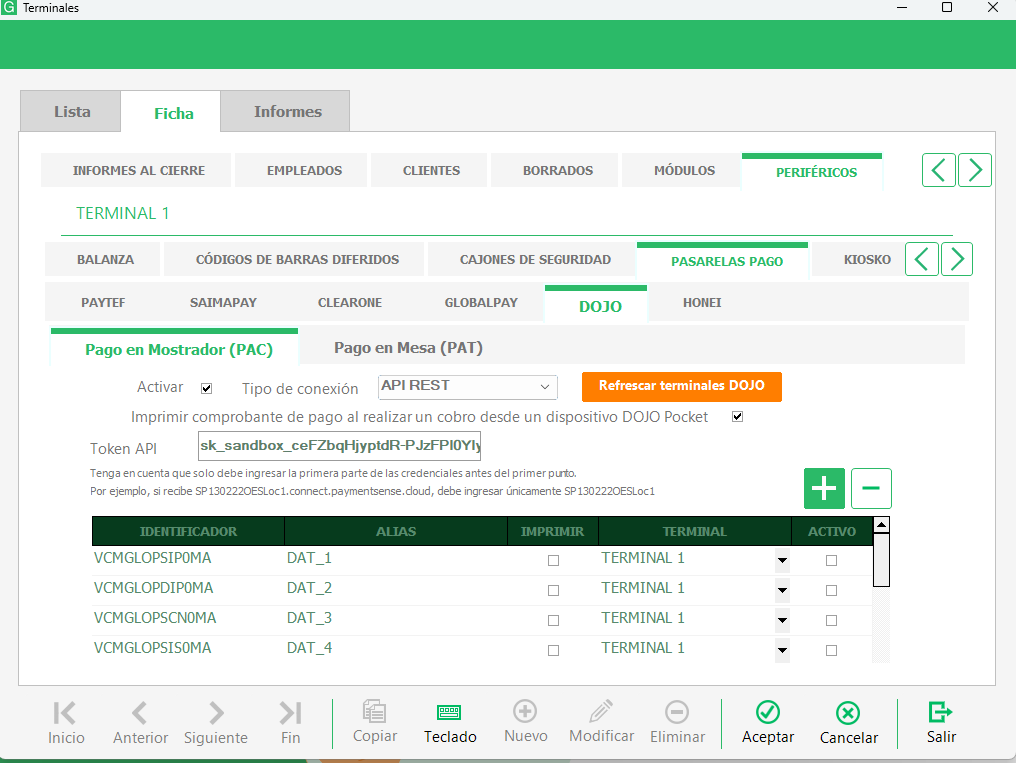Click the Salir exit icon
Image resolution: width=1016 pixels, height=763 pixels.
pos(940,712)
